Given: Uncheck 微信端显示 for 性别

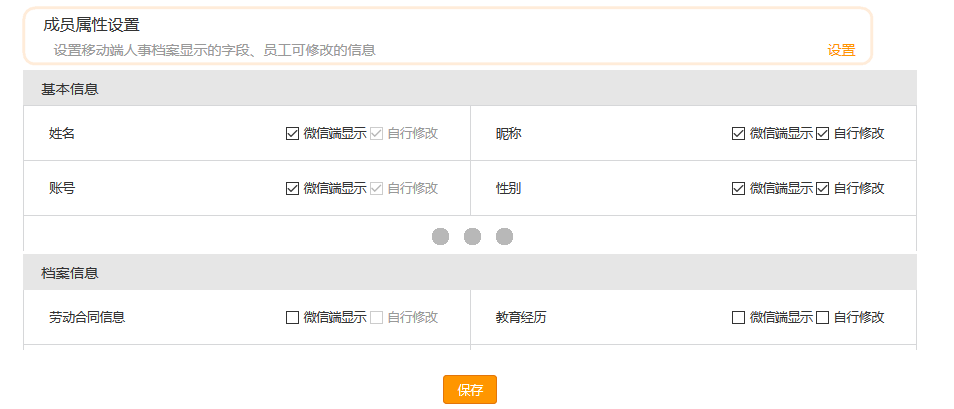Looking at the screenshot, I should [x=738, y=188].
